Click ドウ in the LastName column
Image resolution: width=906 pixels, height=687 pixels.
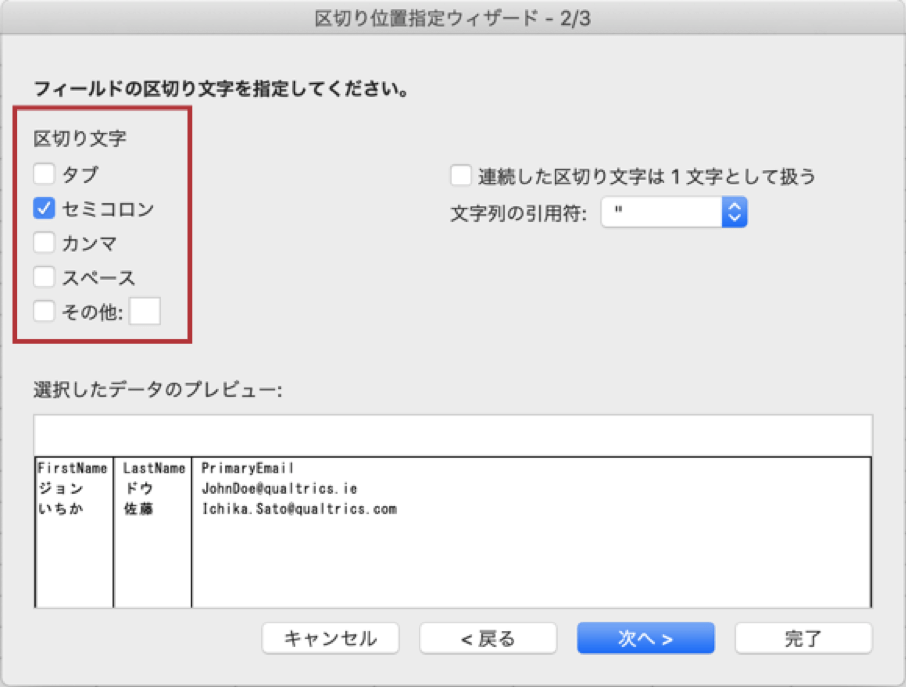click(x=139, y=489)
